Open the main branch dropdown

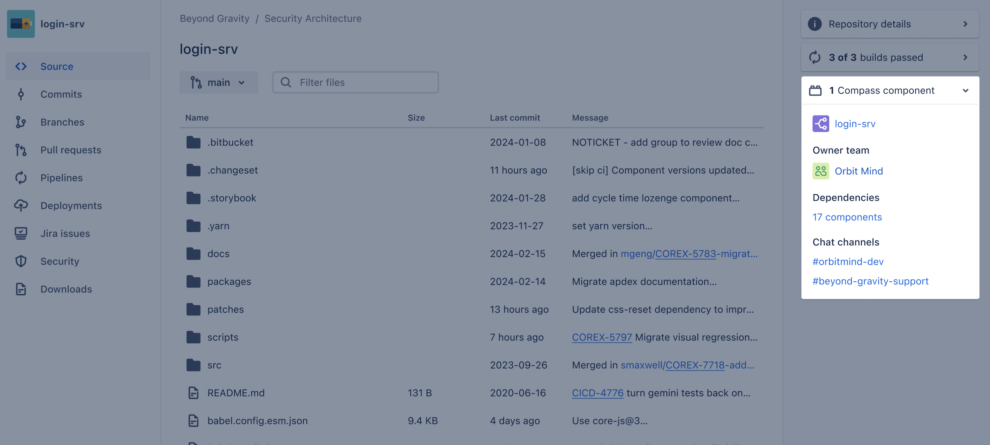click(x=218, y=82)
